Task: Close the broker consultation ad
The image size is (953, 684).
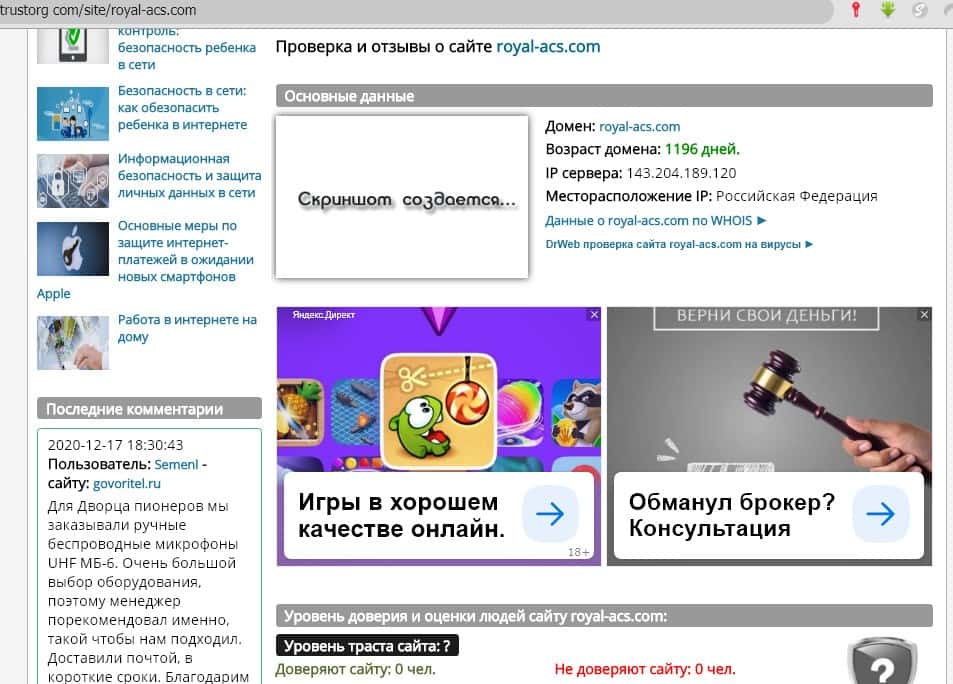Action: 924,314
